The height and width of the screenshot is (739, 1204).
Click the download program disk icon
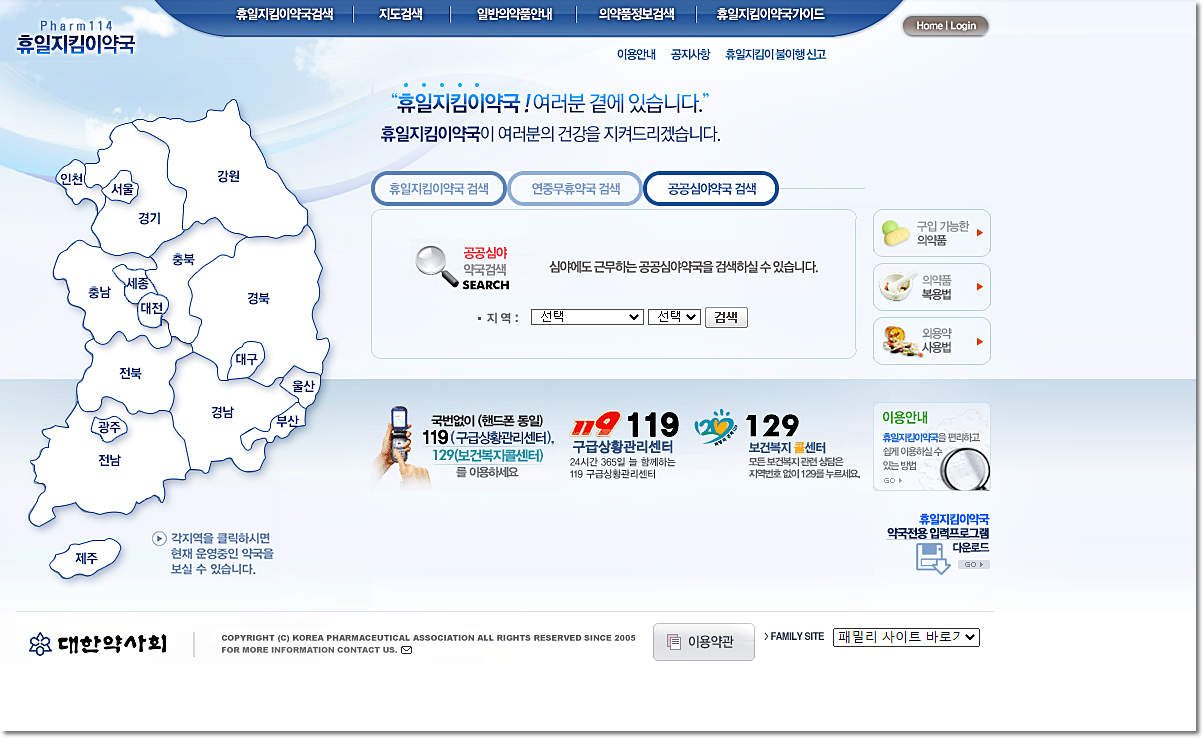tap(932, 559)
